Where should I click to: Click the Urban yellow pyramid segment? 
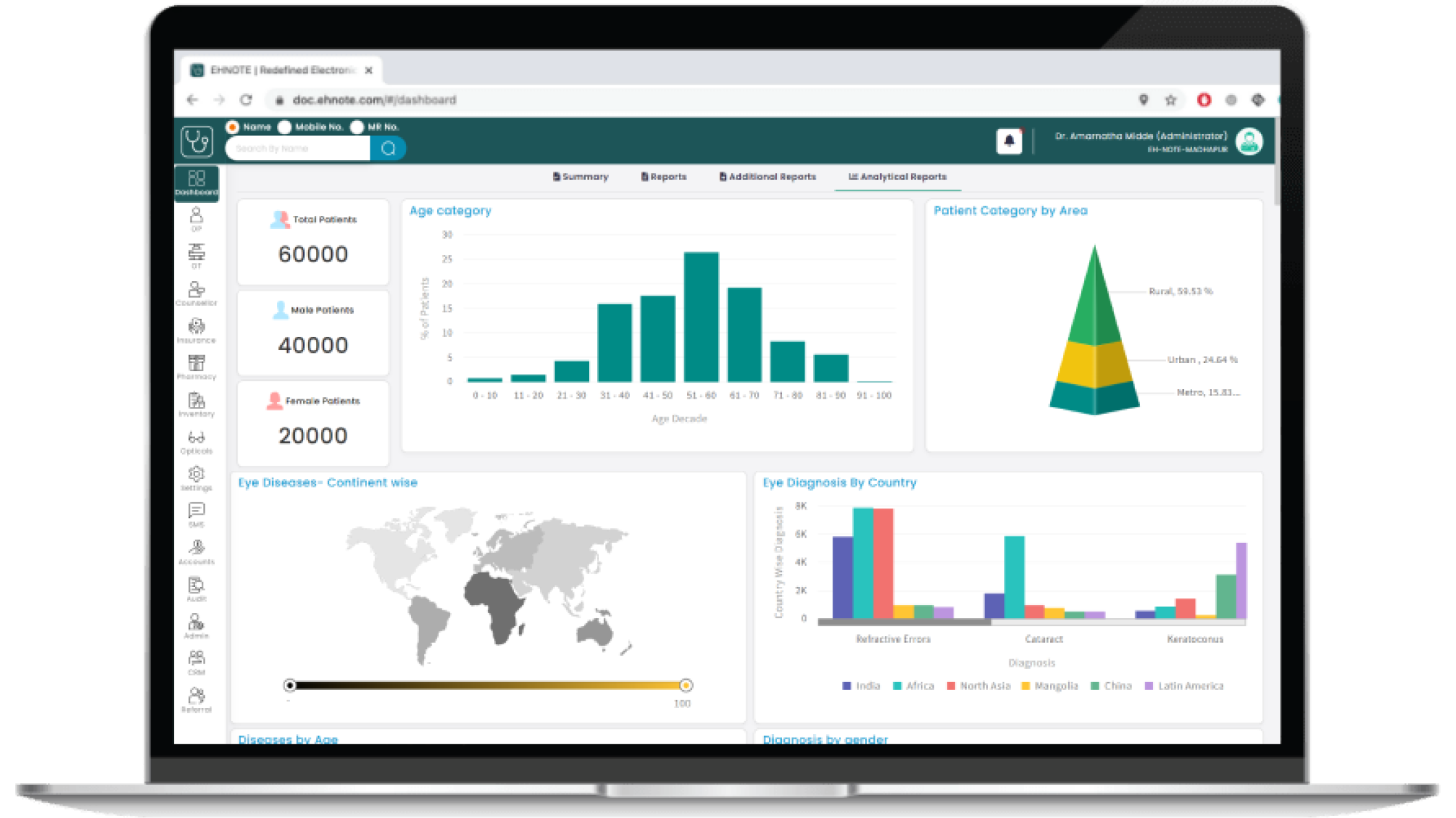(1095, 365)
